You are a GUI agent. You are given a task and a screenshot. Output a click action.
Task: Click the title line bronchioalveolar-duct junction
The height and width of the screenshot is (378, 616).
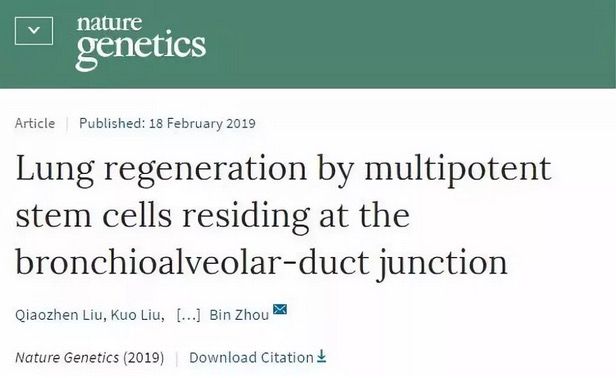tap(261, 262)
